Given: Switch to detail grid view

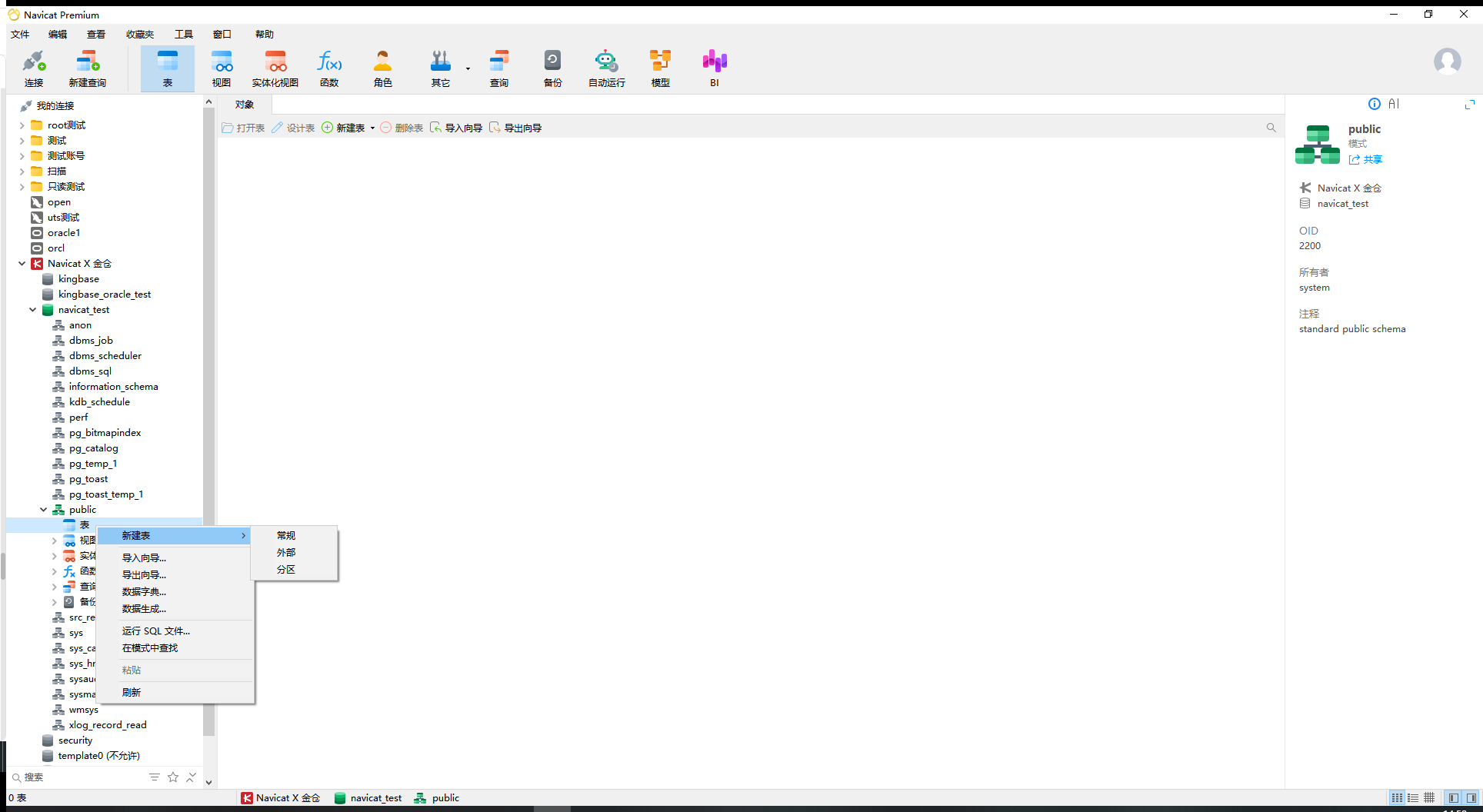Looking at the screenshot, I should point(1429,798).
